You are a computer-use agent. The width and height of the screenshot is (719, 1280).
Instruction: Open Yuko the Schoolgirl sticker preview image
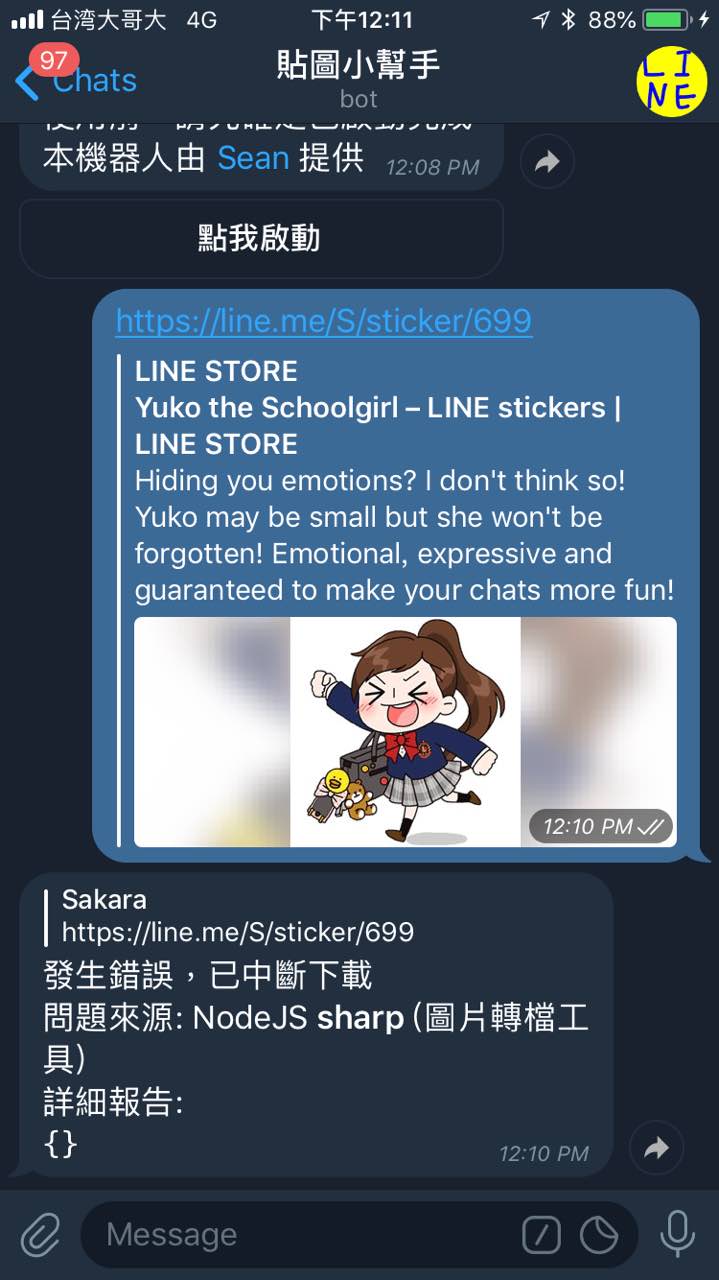(x=405, y=732)
